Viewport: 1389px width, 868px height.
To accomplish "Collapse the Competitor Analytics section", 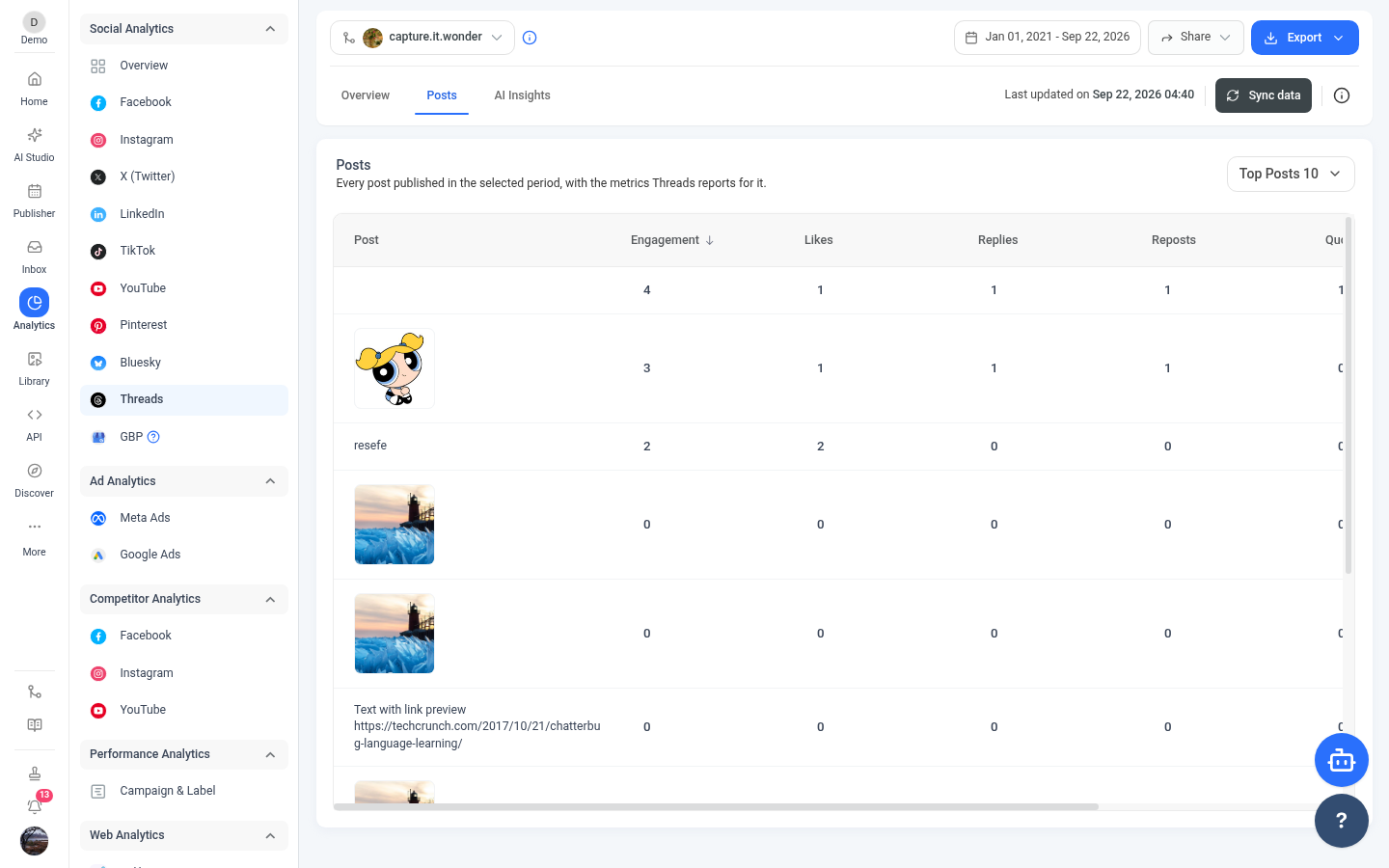I will (270, 600).
